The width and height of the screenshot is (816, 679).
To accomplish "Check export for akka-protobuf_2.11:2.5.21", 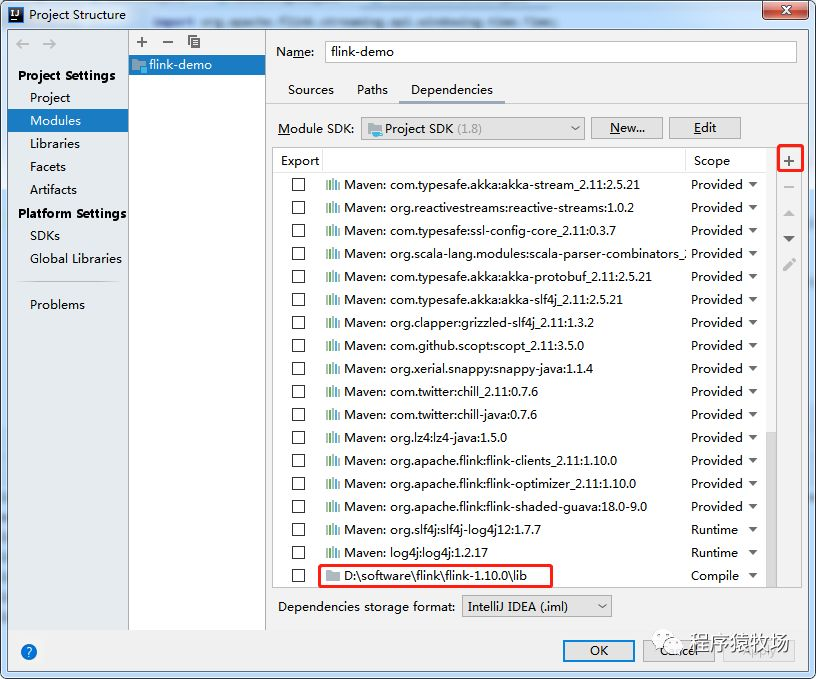I will (298, 276).
